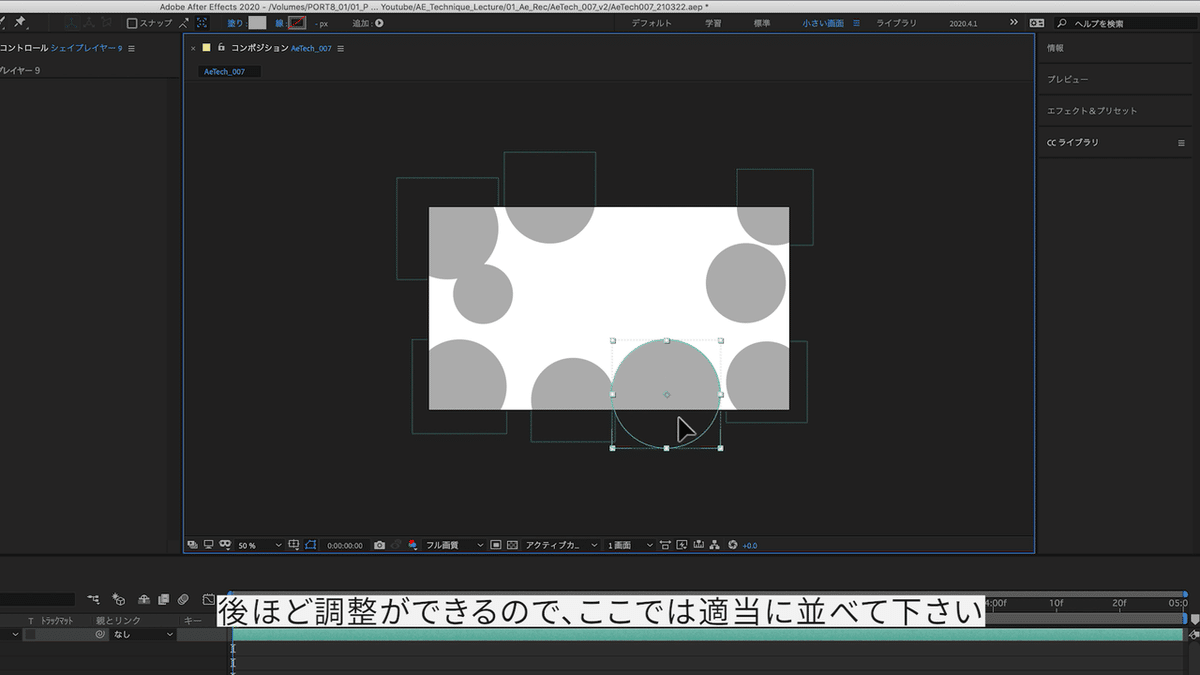Select the AeTech_007 composition tab
The width and height of the screenshot is (1200, 675).
225,72
